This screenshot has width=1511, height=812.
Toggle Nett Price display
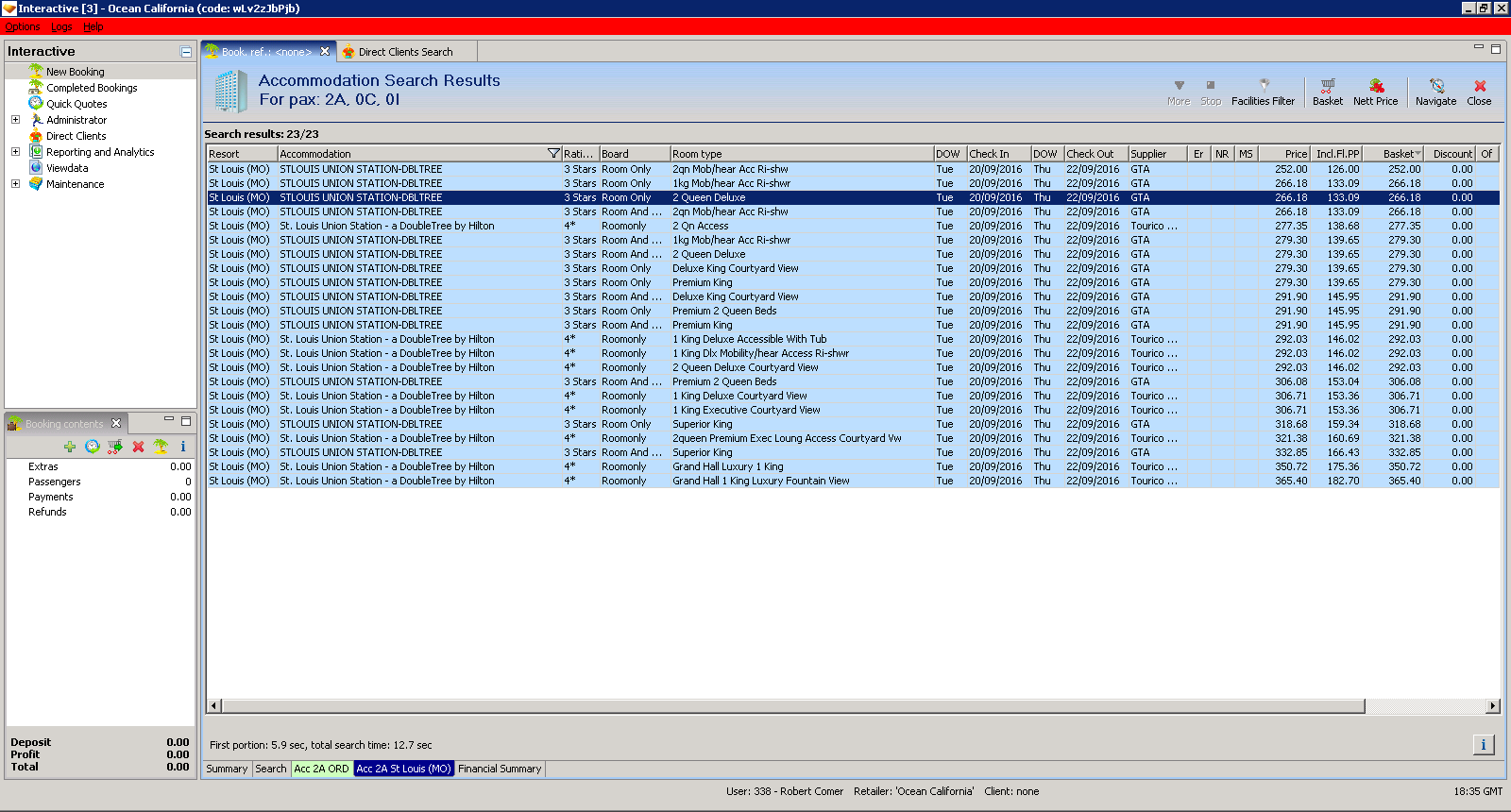1375,93
